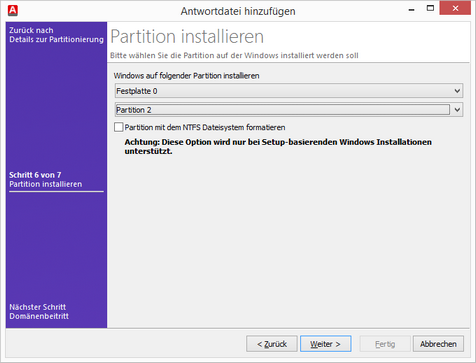Image resolution: width=476 pixels, height=363 pixels.
Task: Click 'Windows auf folgender Partition installieren' label
Action: (186, 76)
